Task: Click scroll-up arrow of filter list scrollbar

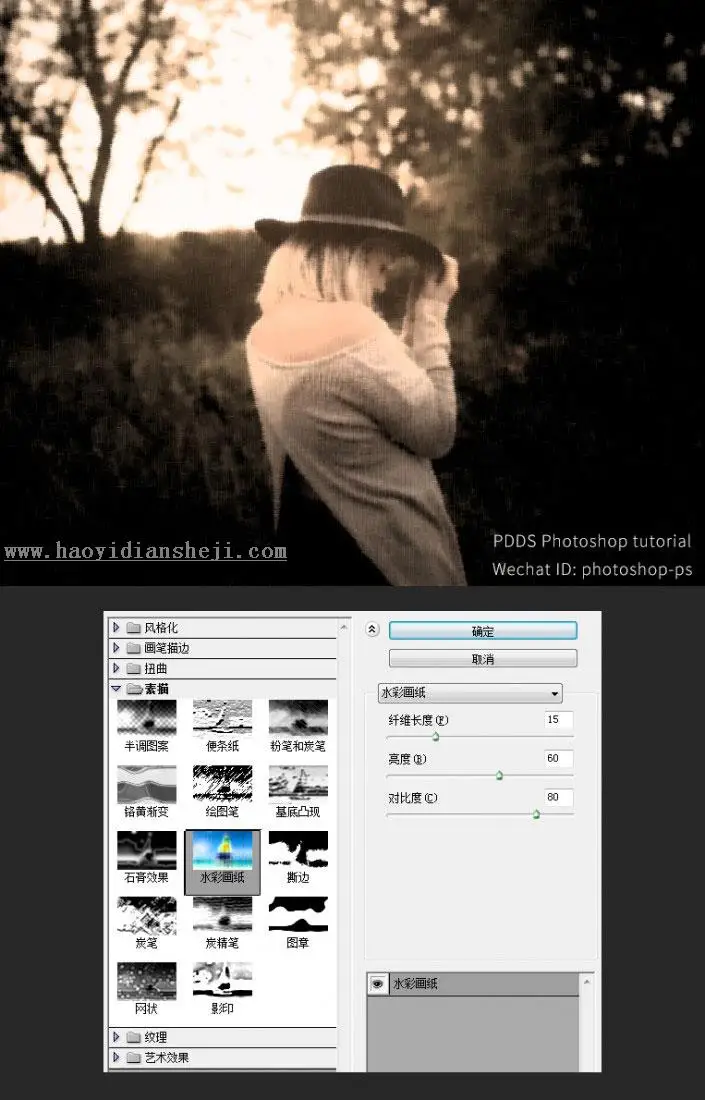Action: [x=344, y=626]
